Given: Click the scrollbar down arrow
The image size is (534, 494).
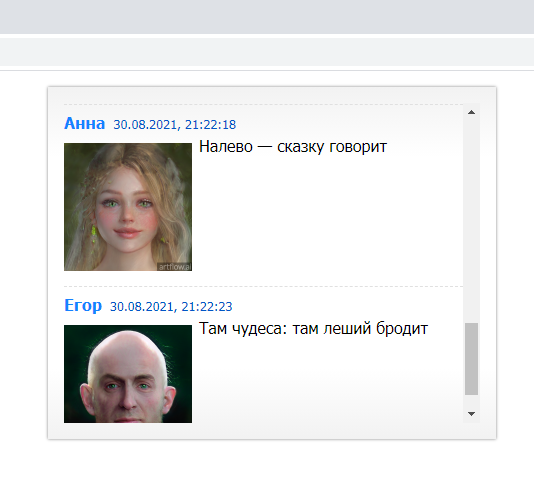Looking at the screenshot, I should [x=471, y=414].
